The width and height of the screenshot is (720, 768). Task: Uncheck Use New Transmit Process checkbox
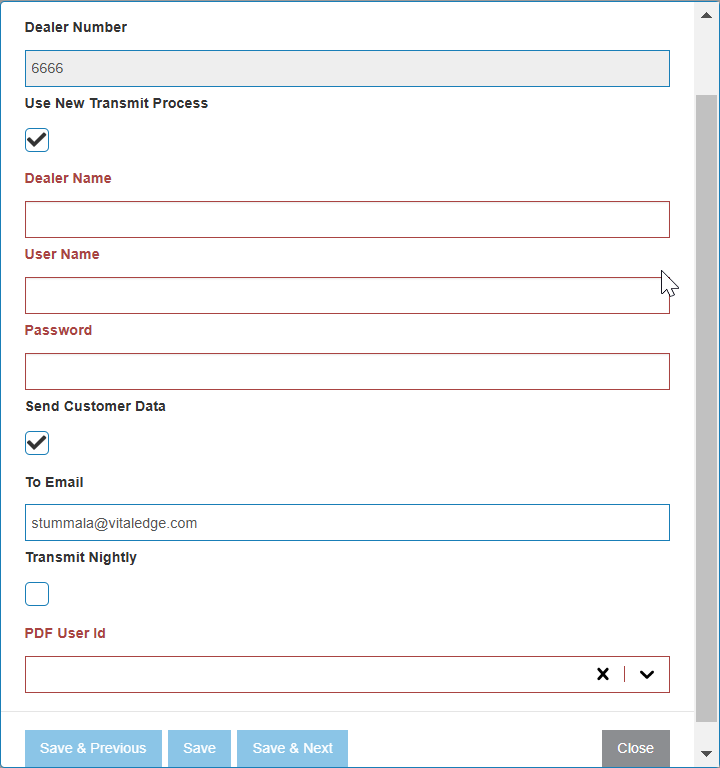click(x=37, y=140)
